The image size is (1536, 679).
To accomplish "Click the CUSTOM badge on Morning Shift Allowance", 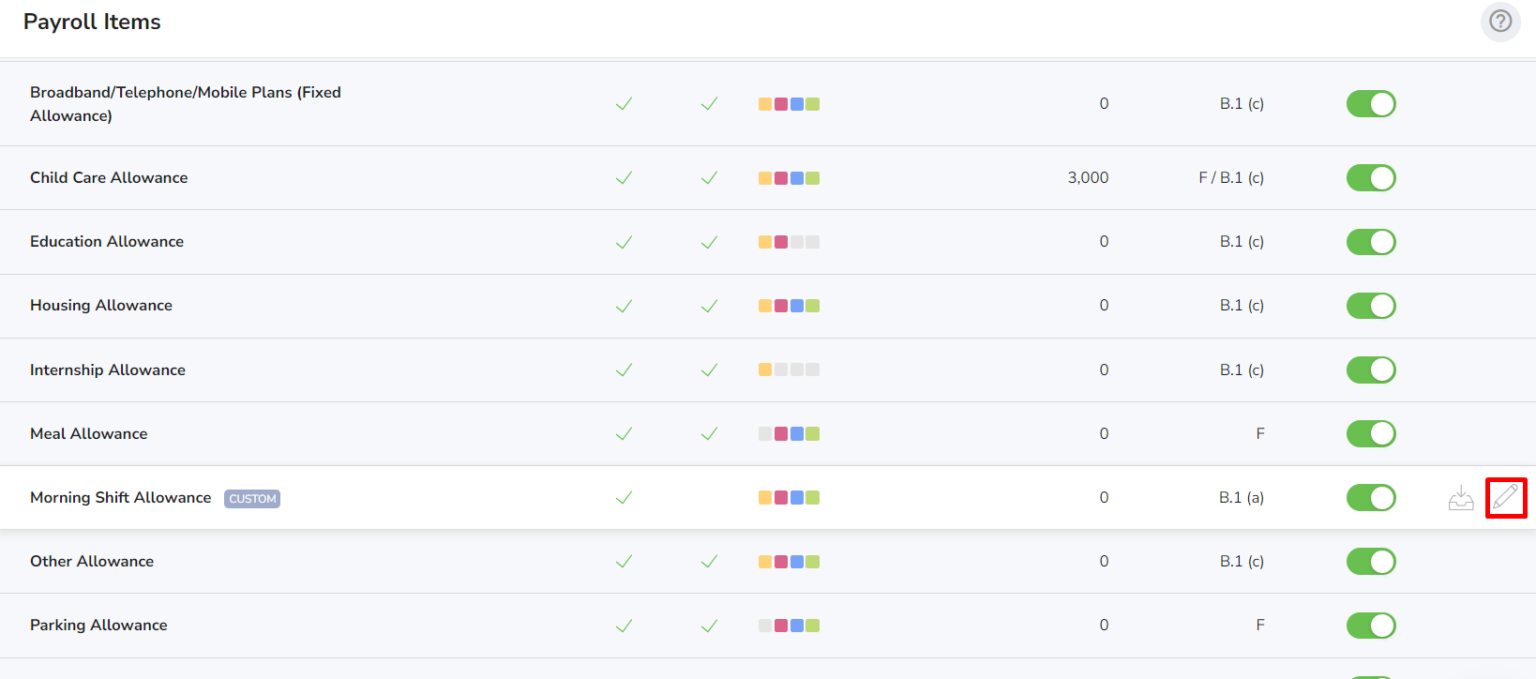I will pyautogui.click(x=251, y=498).
